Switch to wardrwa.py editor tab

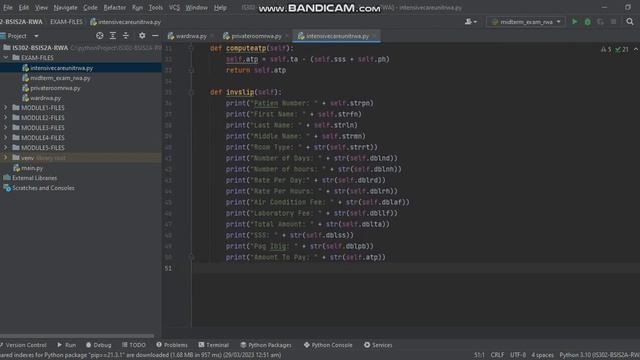click(191, 36)
